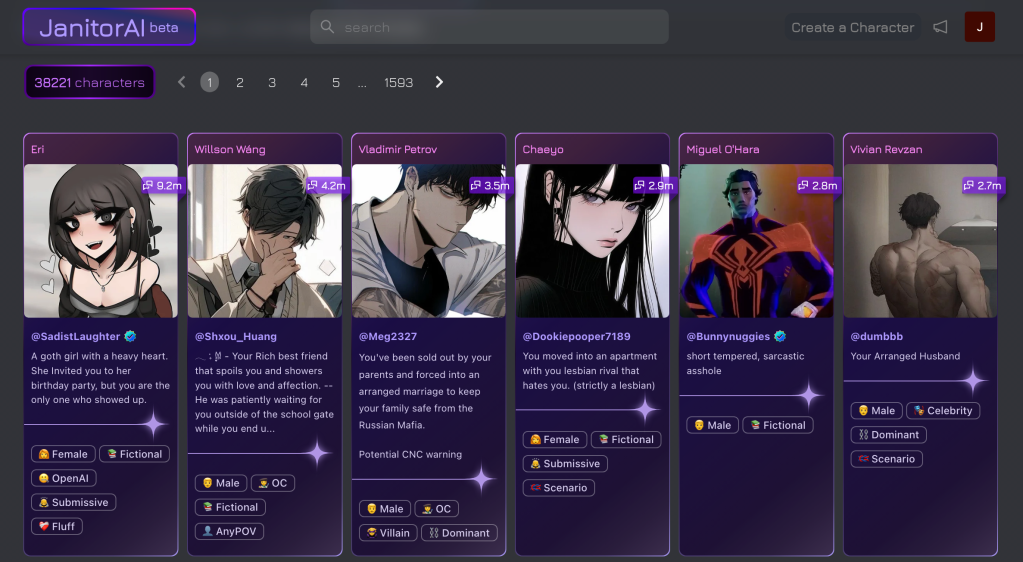Image resolution: width=1023 pixels, height=562 pixels.
Task: Open creator @Shxou_Huang profile
Action: [236, 336]
